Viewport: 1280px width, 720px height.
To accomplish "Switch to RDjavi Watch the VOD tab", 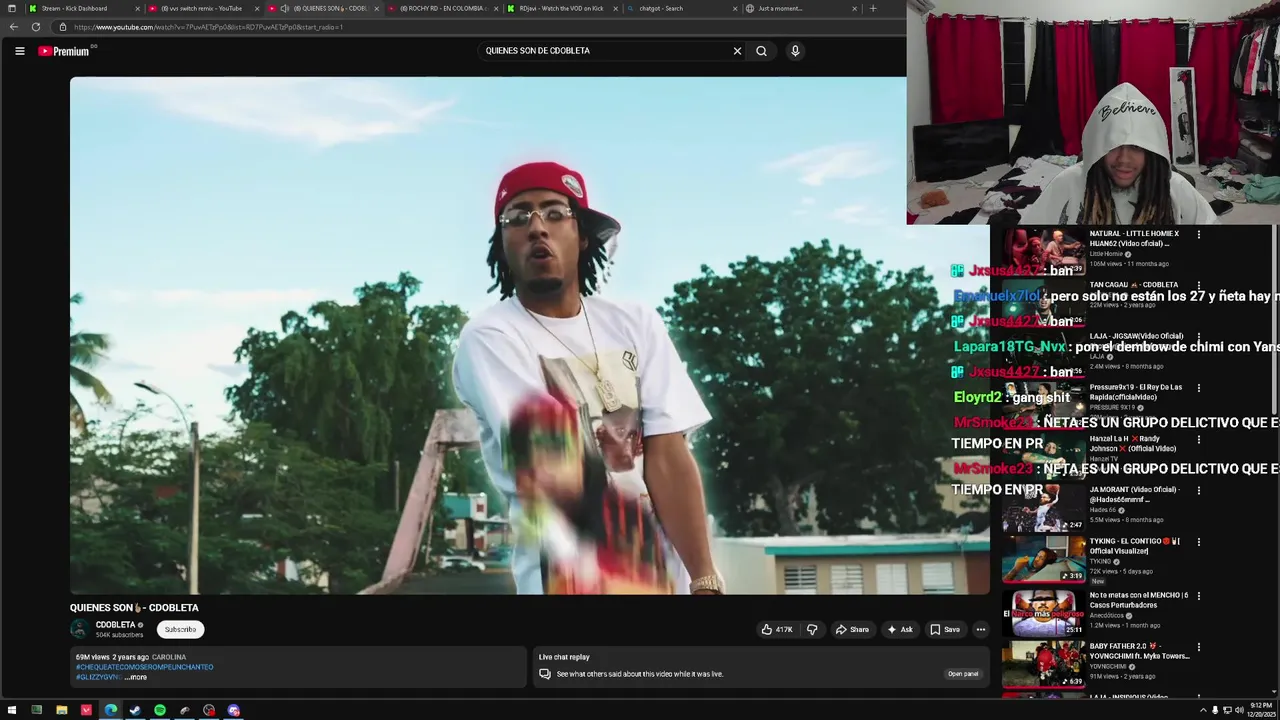I will (x=561, y=8).
